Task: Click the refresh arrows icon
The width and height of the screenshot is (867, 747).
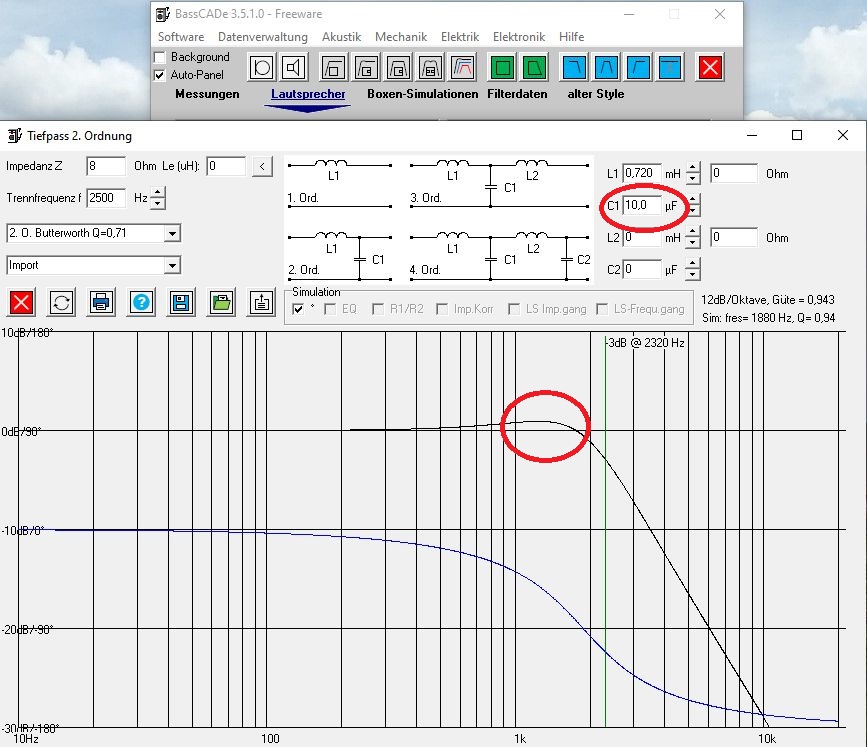Action: [x=62, y=302]
